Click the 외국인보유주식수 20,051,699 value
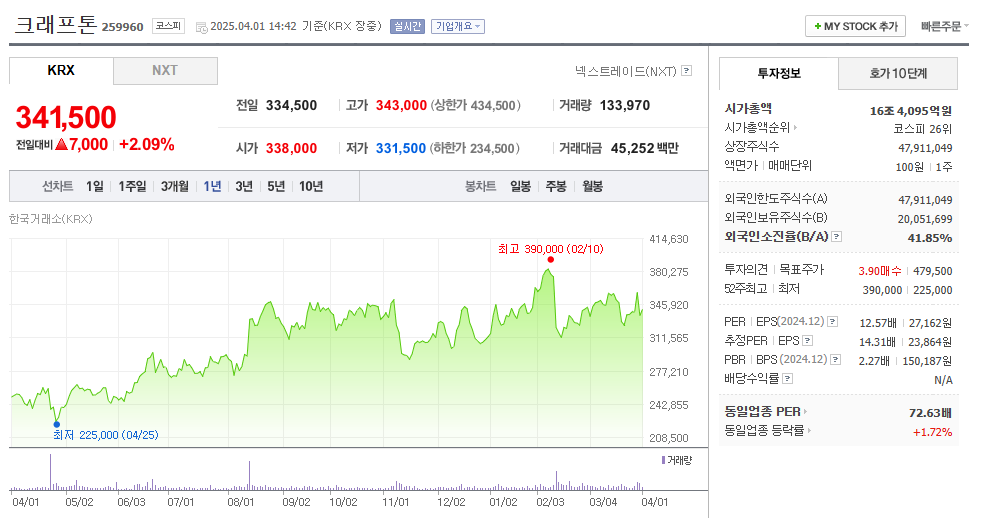Screen dimensions: 982x518 [x=925, y=219]
